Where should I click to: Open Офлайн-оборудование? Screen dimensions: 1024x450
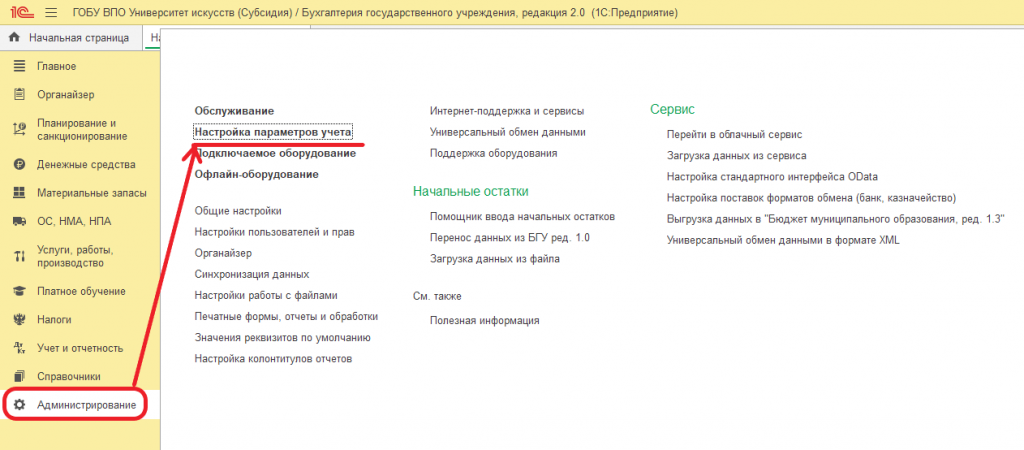tap(257, 174)
